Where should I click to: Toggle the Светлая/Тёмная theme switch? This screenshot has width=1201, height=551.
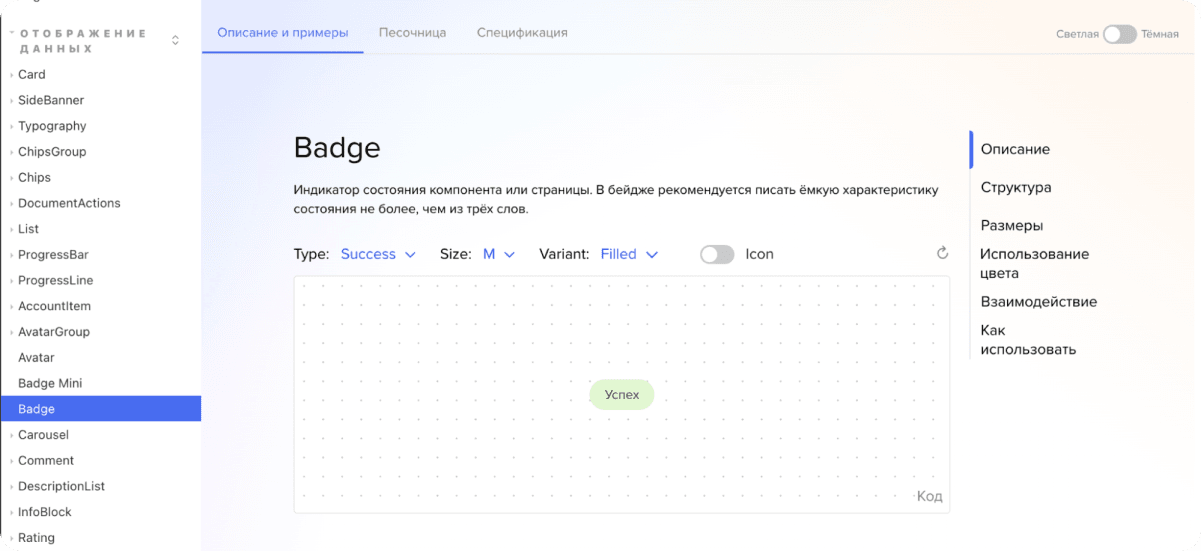[x=1119, y=34]
